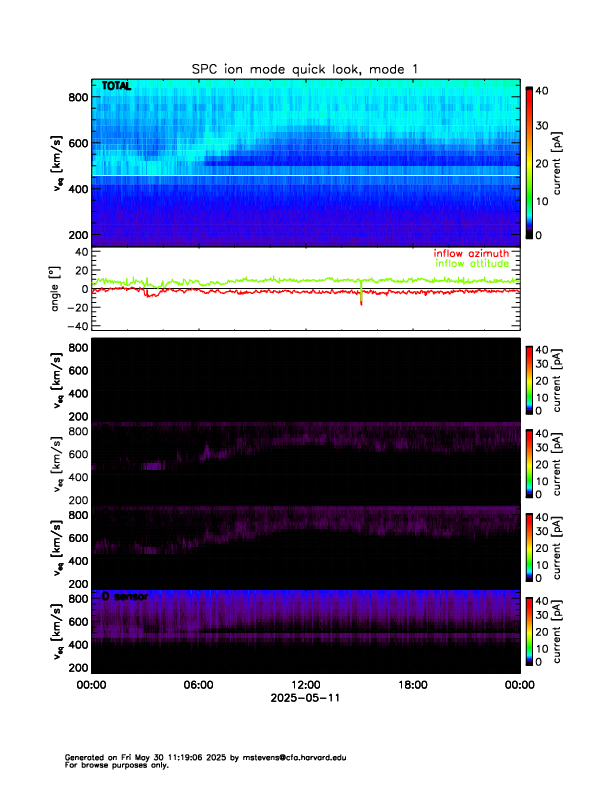
Task: Click the 'TOTAL' label in top spectrogram
Action: click(117, 87)
